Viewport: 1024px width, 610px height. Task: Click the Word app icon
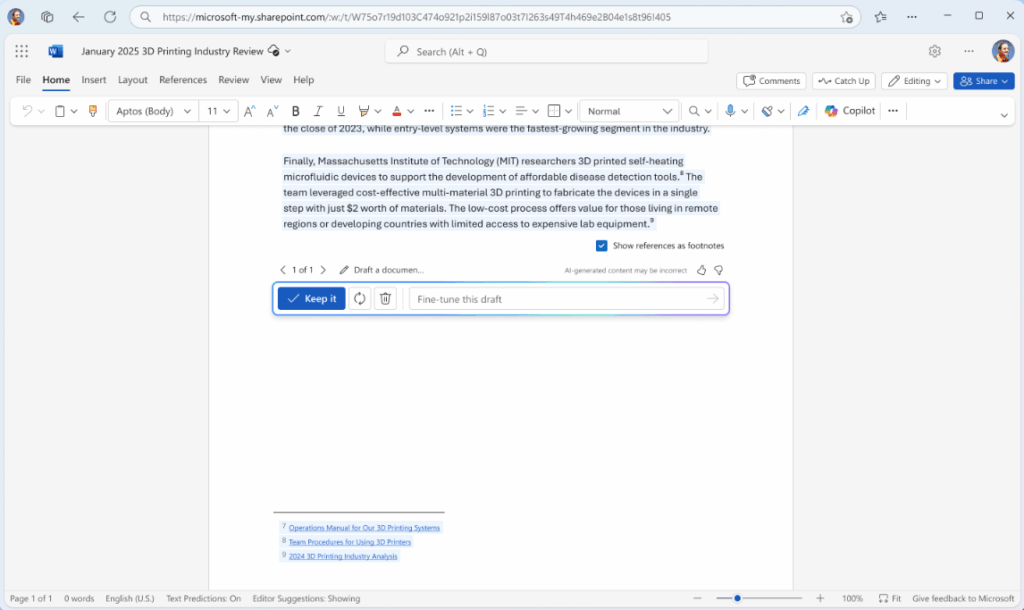pyautogui.click(x=56, y=51)
